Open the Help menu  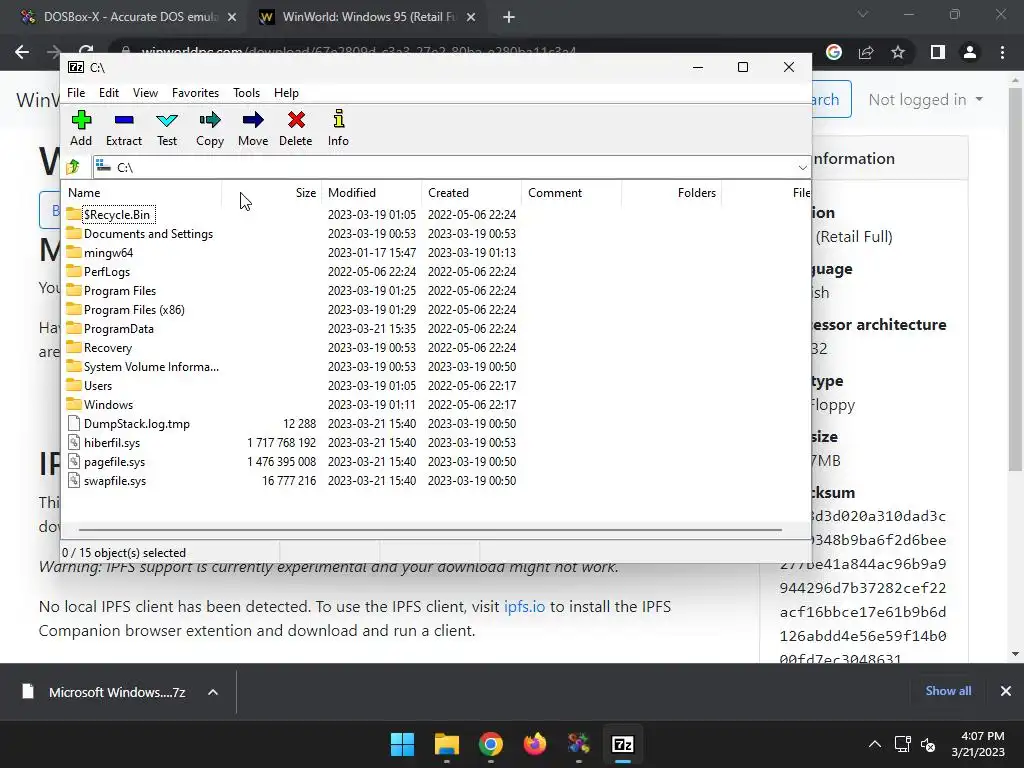coord(286,93)
